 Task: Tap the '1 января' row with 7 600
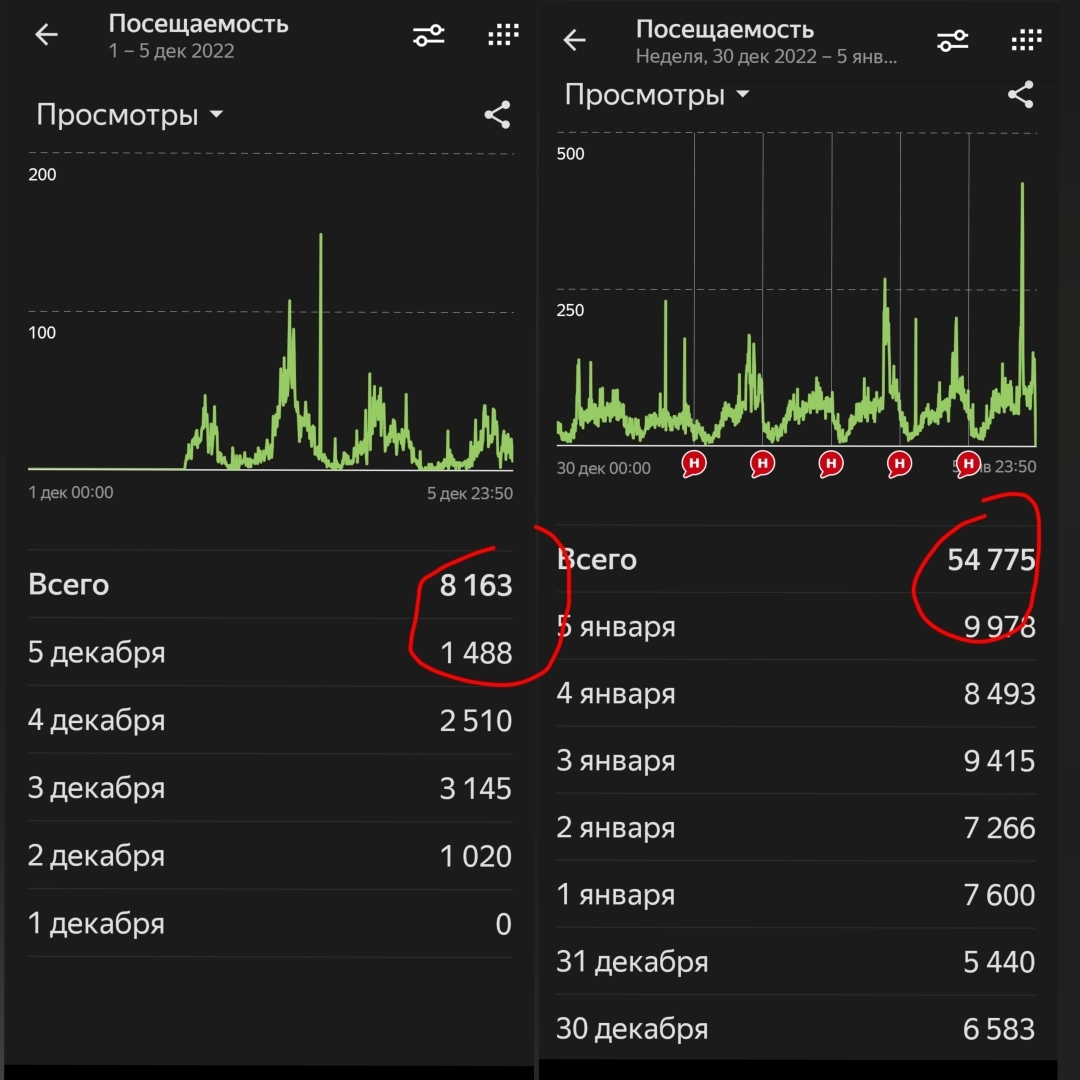pyautogui.click(x=795, y=895)
